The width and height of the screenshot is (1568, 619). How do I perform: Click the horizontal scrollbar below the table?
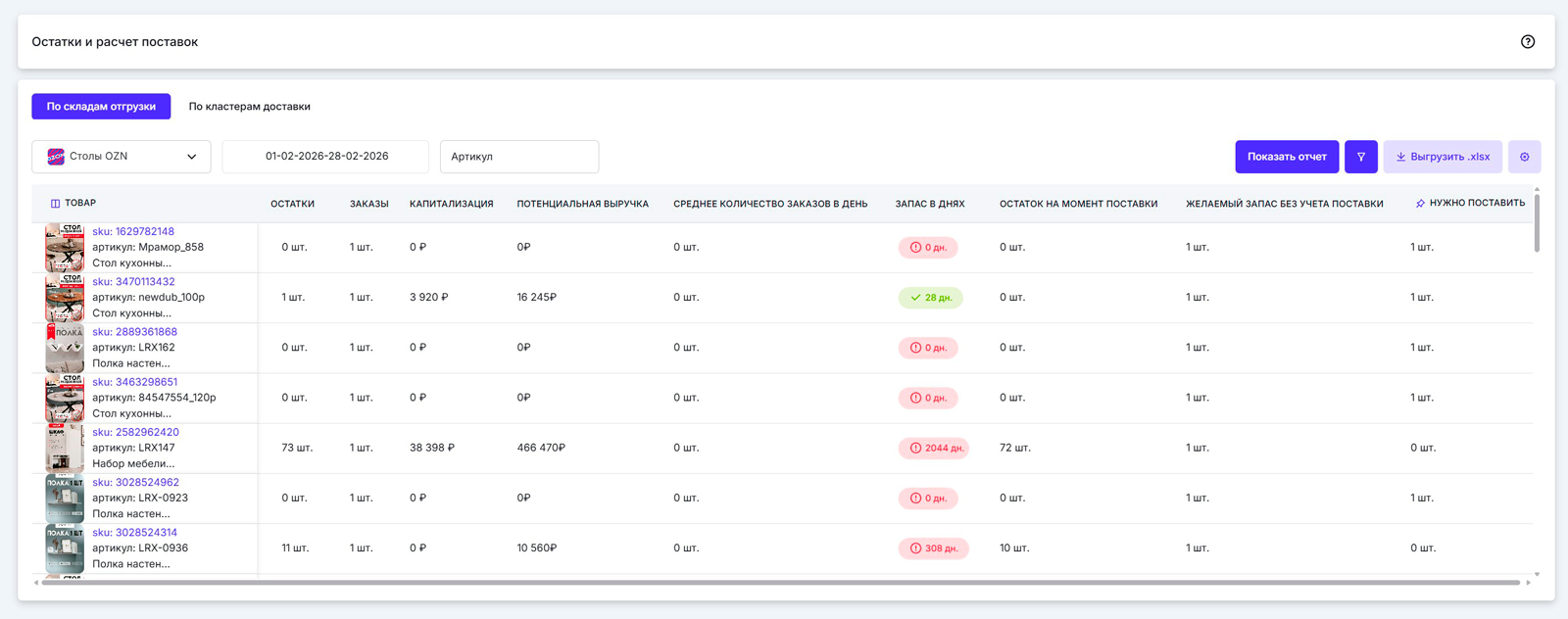click(779, 583)
